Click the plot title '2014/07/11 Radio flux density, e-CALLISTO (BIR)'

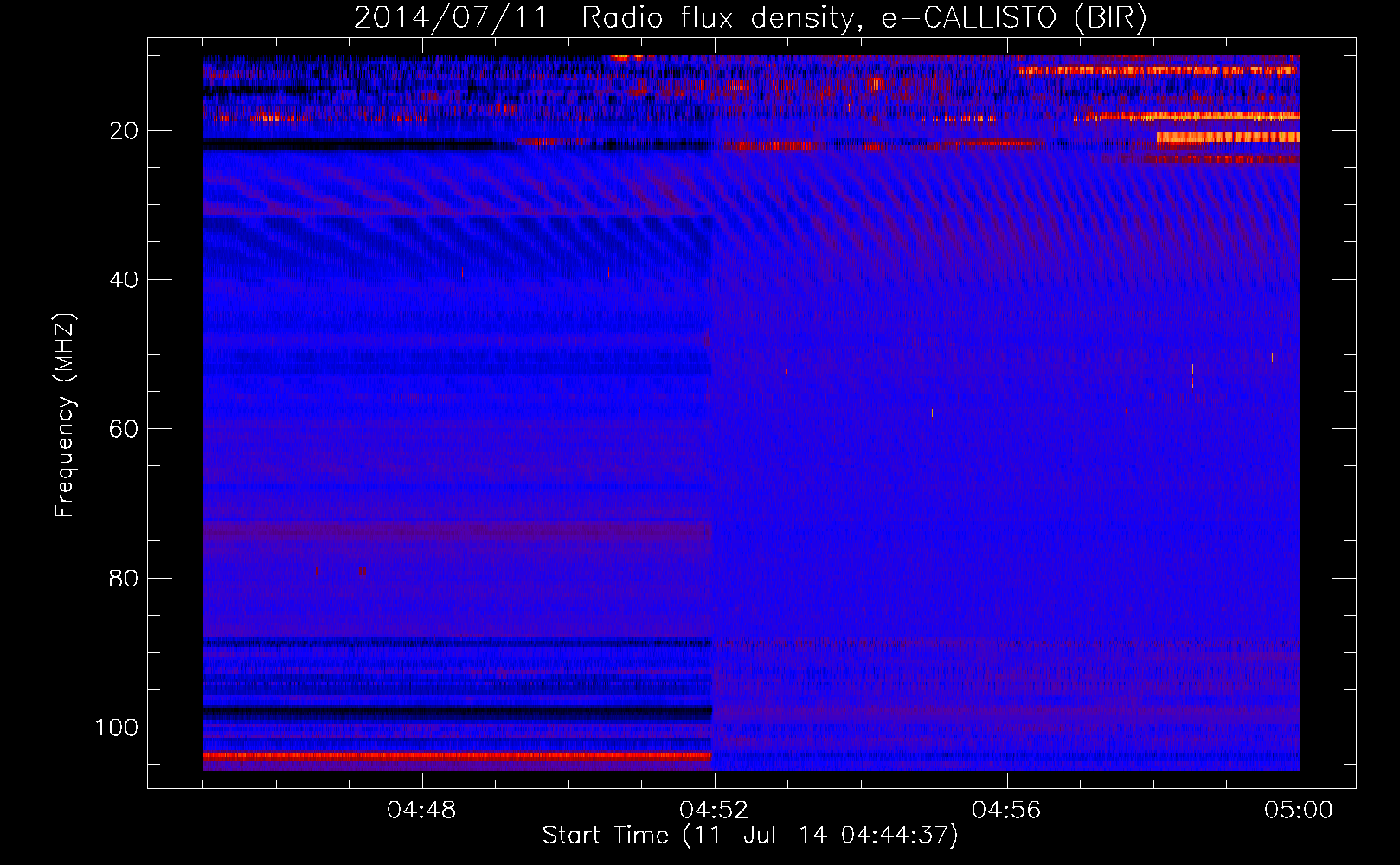pyautogui.click(x=750, y=17)
